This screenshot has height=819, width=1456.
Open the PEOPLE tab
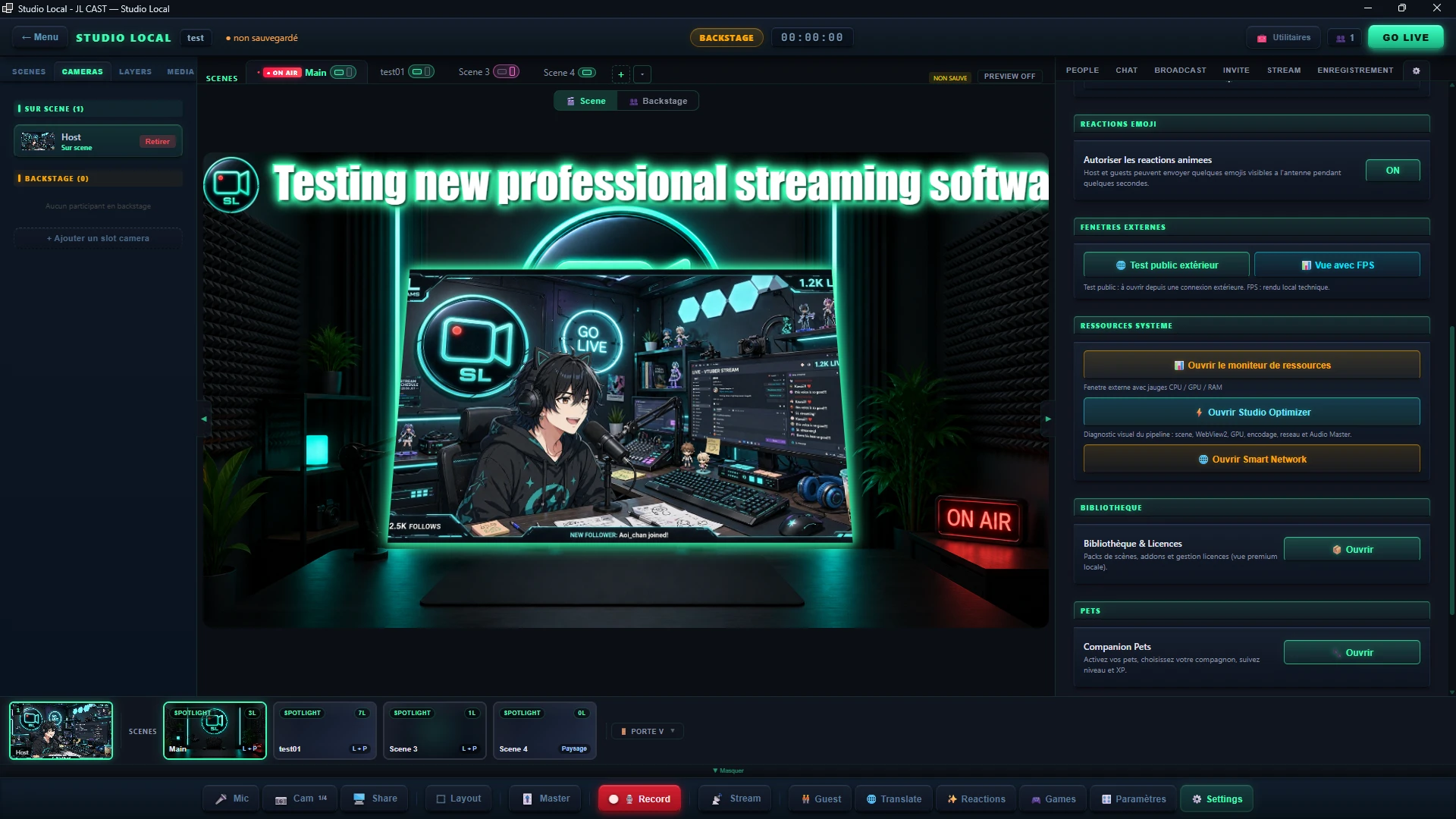click(x=1082, y=71)
